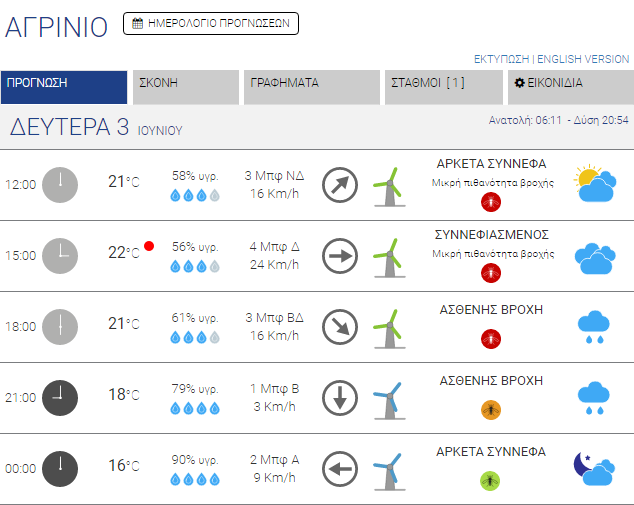Click the 00:00 moon and cloud icon
This screenshot has width=634, height=505.
coord(593,468)
